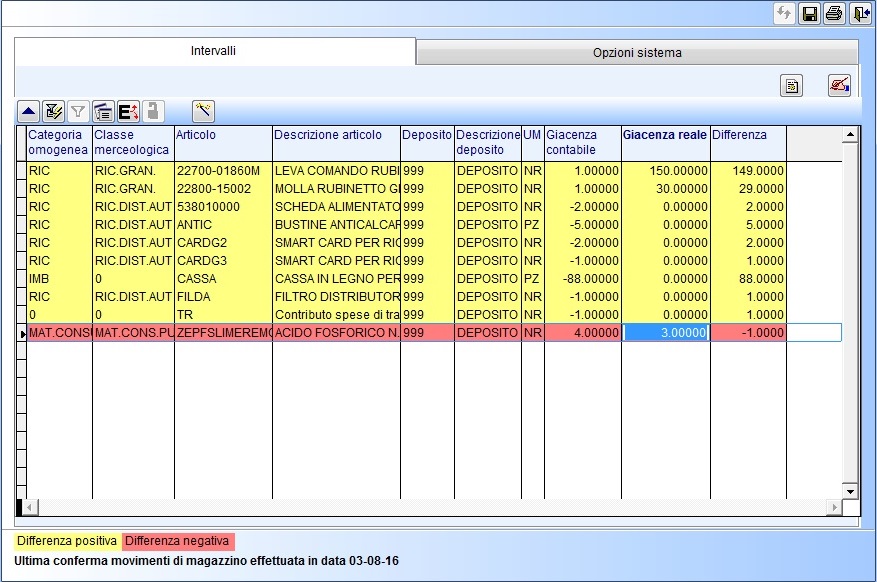Viewport: 877px width, 582px height.
Task: Select article cell 22700-01860M
Action: pos(223,171)
